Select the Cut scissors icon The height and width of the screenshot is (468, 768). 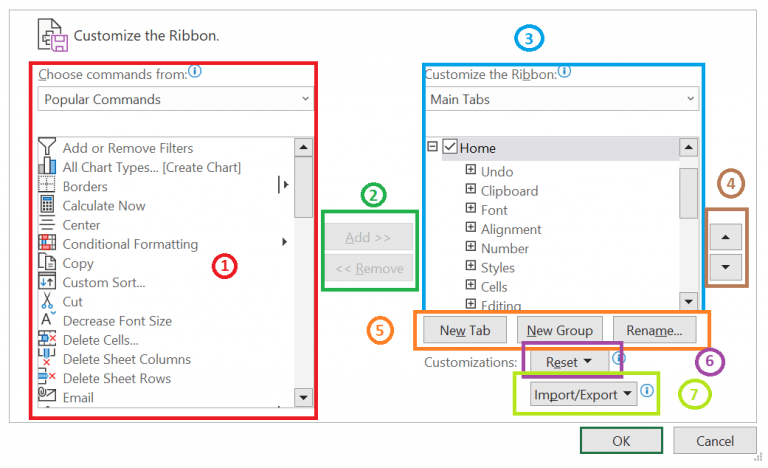(47, 300)
